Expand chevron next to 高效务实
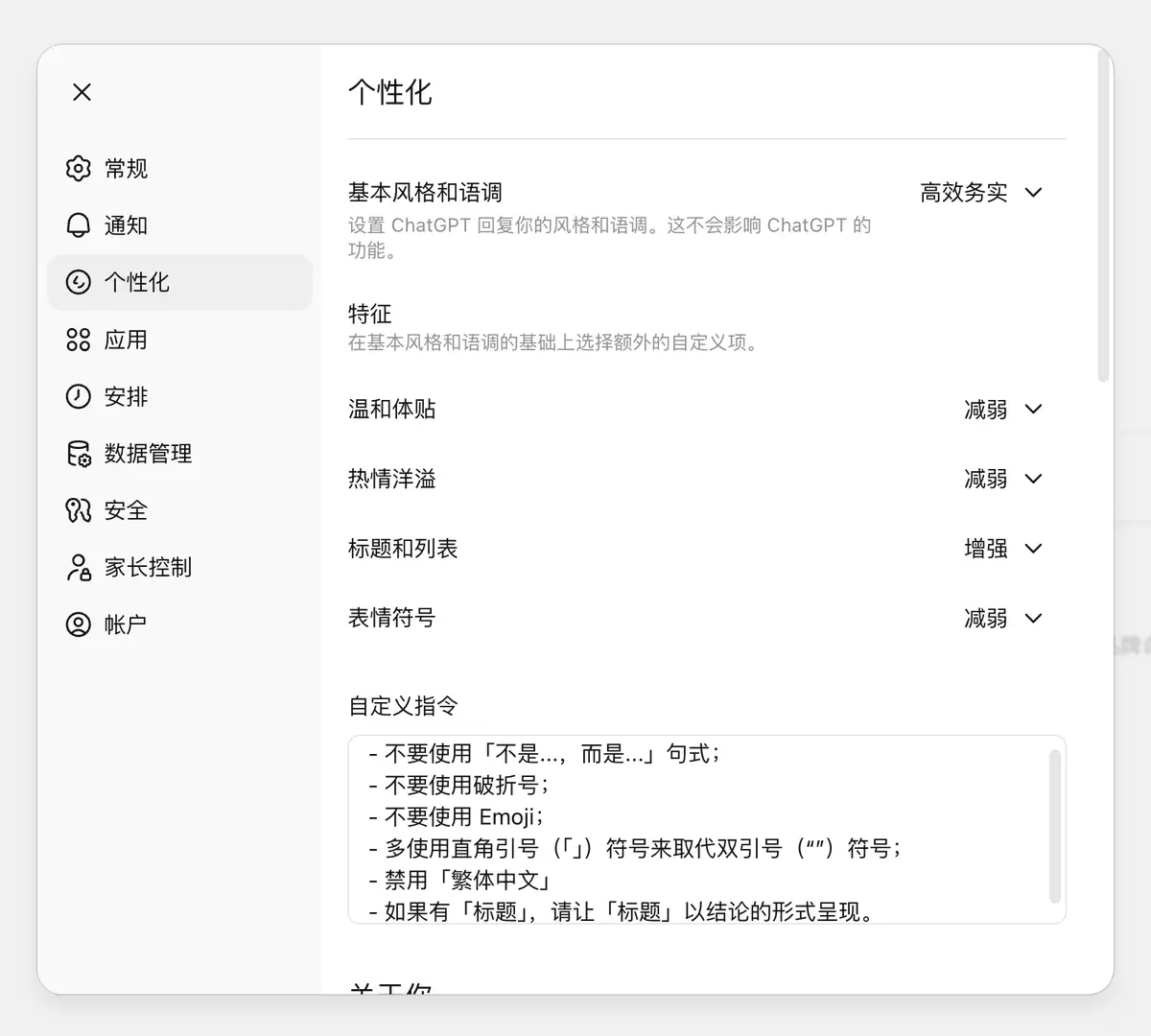The height and width of the screenshot is (1036, 1151). [1033, 193]
